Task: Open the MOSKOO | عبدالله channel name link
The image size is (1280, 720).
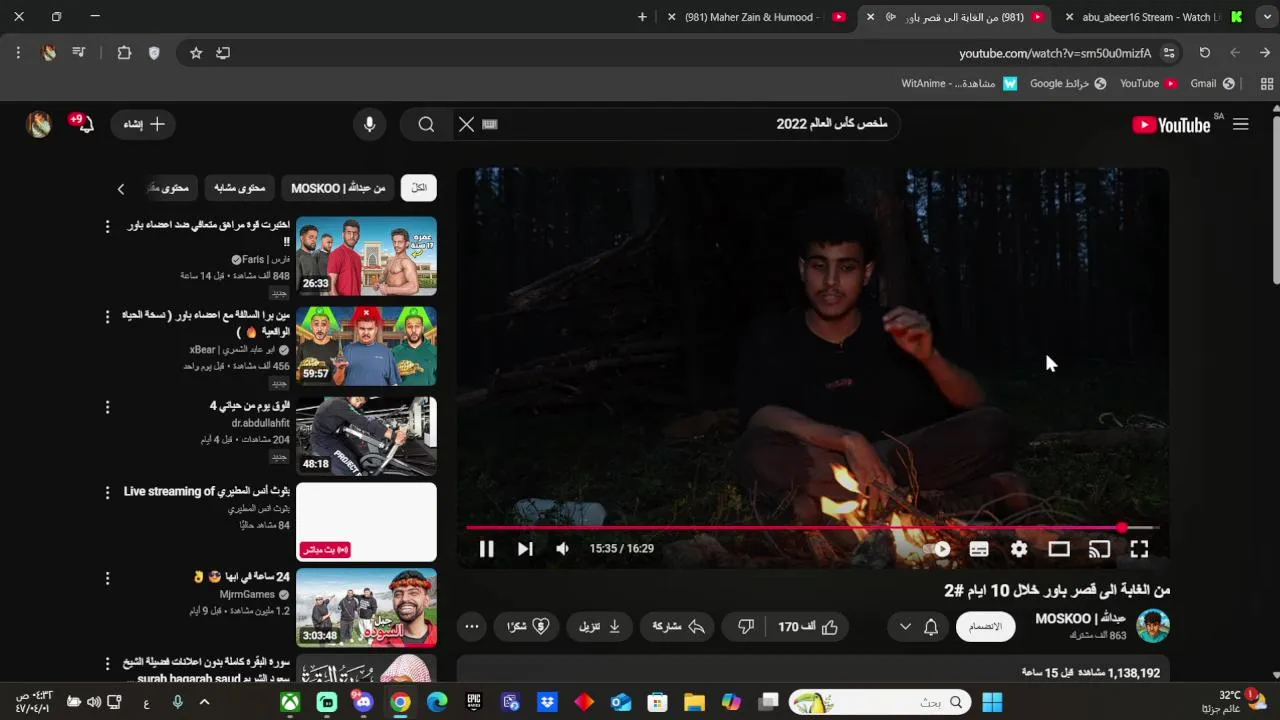Action: tap(1080, 619)
